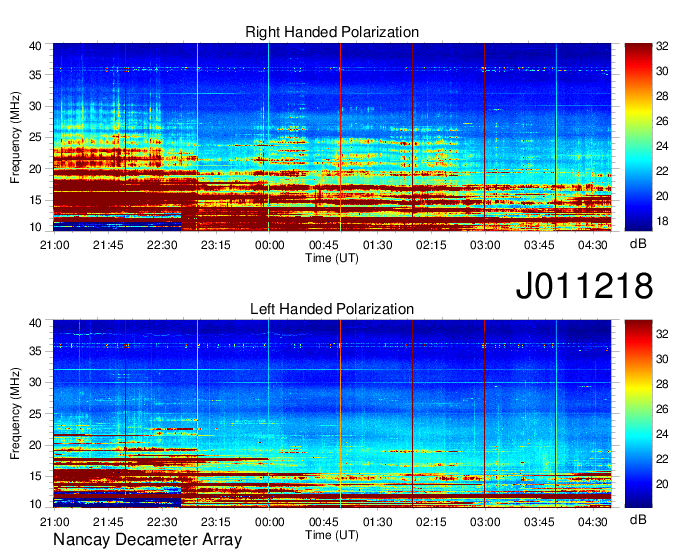
Task: Click the "01:30" time tick on the bottom plot
Action: (x=377, y=522)
